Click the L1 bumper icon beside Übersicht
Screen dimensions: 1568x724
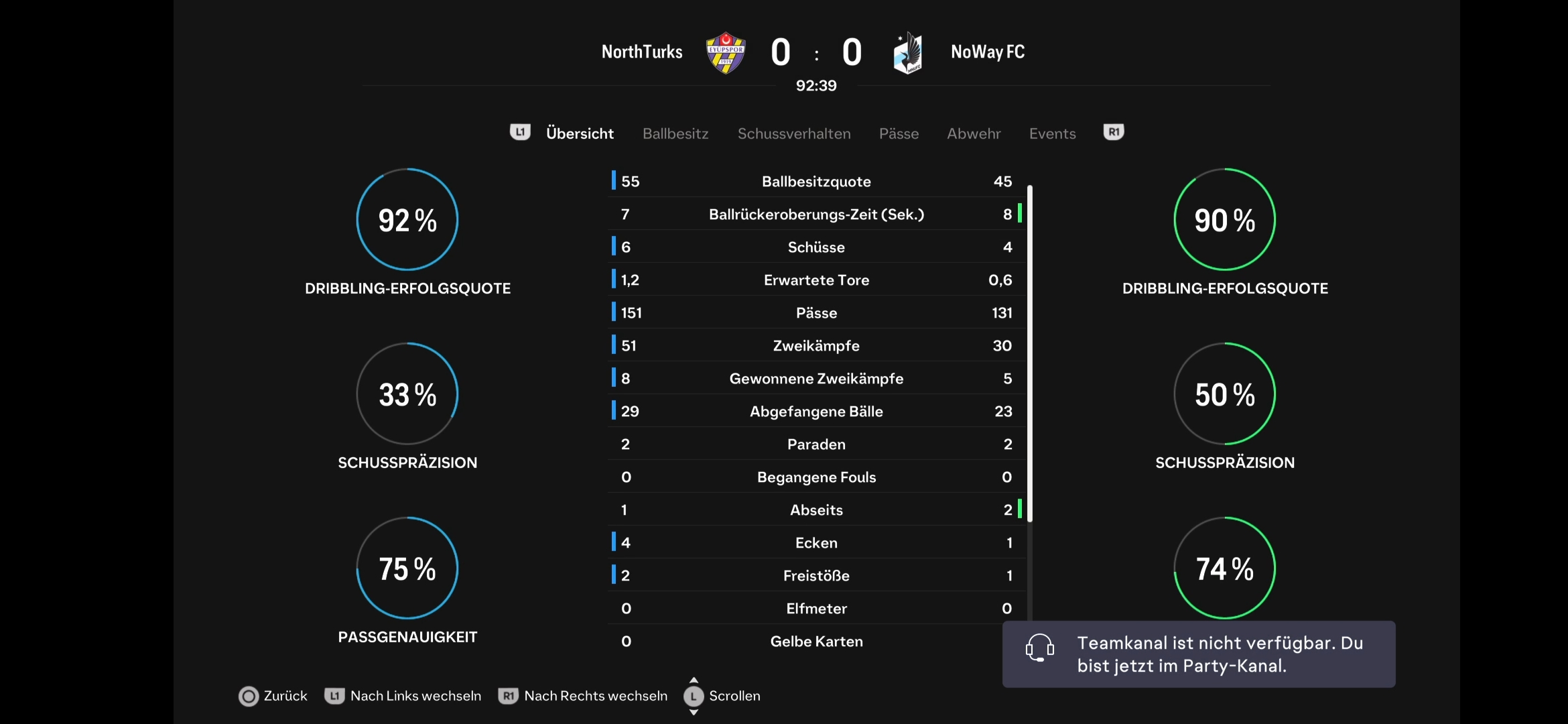click(520, 132)
